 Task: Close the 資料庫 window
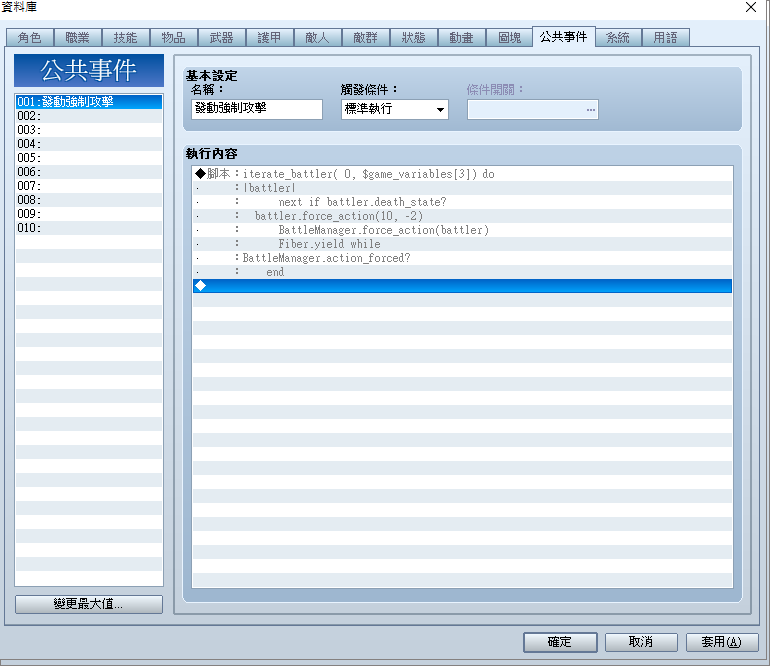pos(751,7)
